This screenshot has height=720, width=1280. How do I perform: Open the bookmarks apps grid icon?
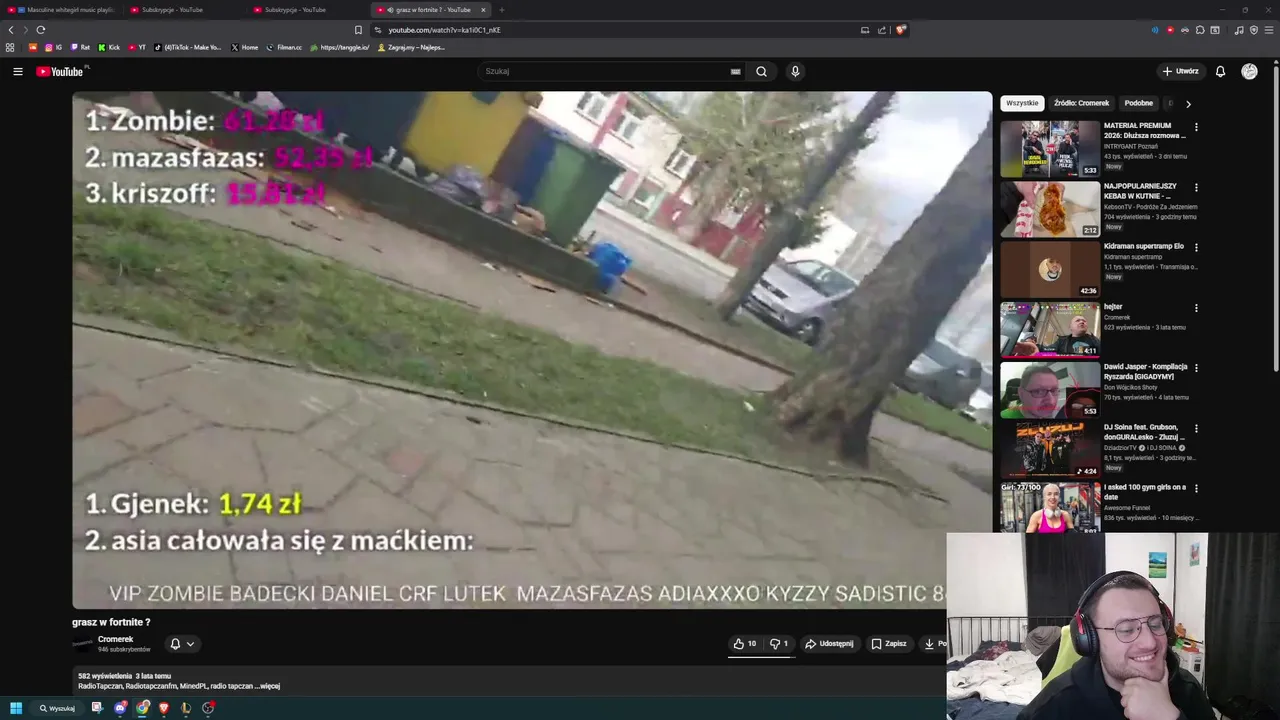(10, 47)
